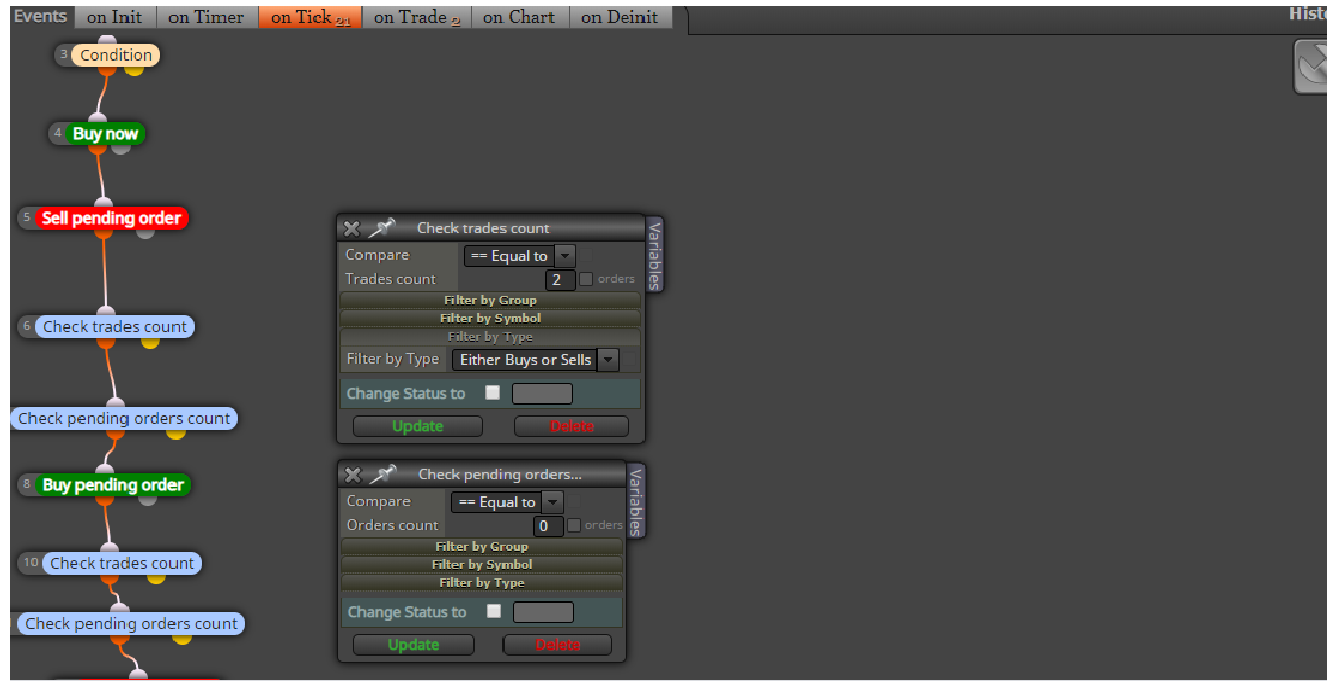Click number badge 5 on Sell pending order block
The width and height of the screenshot is (1330, 686).
28,217
